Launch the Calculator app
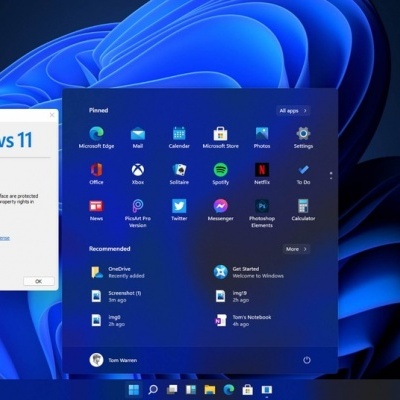The height and width of the screenshot is (400, 400). pyautogui.click(x=303, y=210)
